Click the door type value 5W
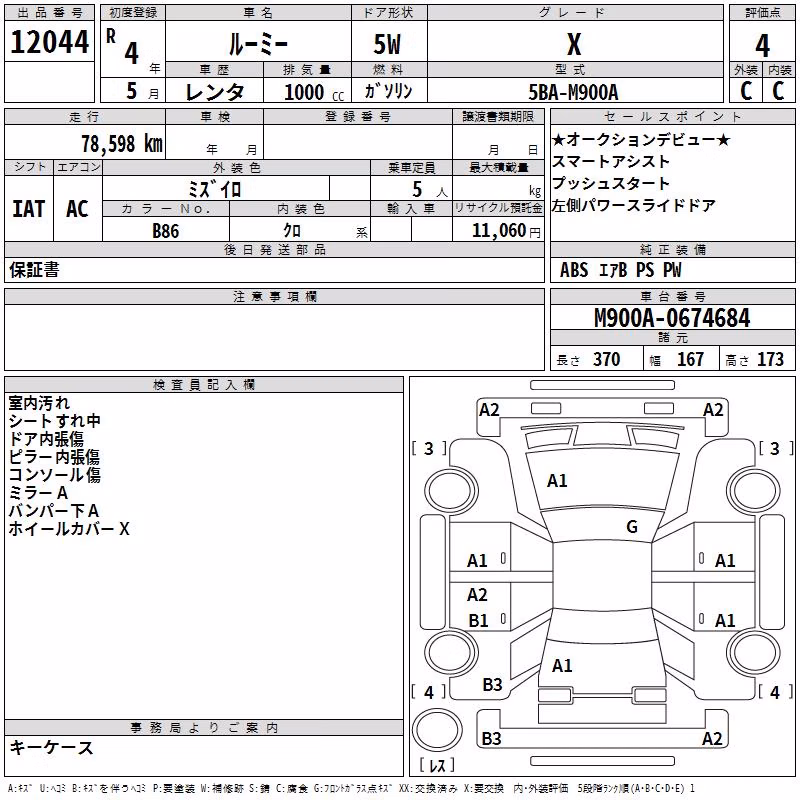This screenshot has height=800, width=800. [x=388, y=44]
